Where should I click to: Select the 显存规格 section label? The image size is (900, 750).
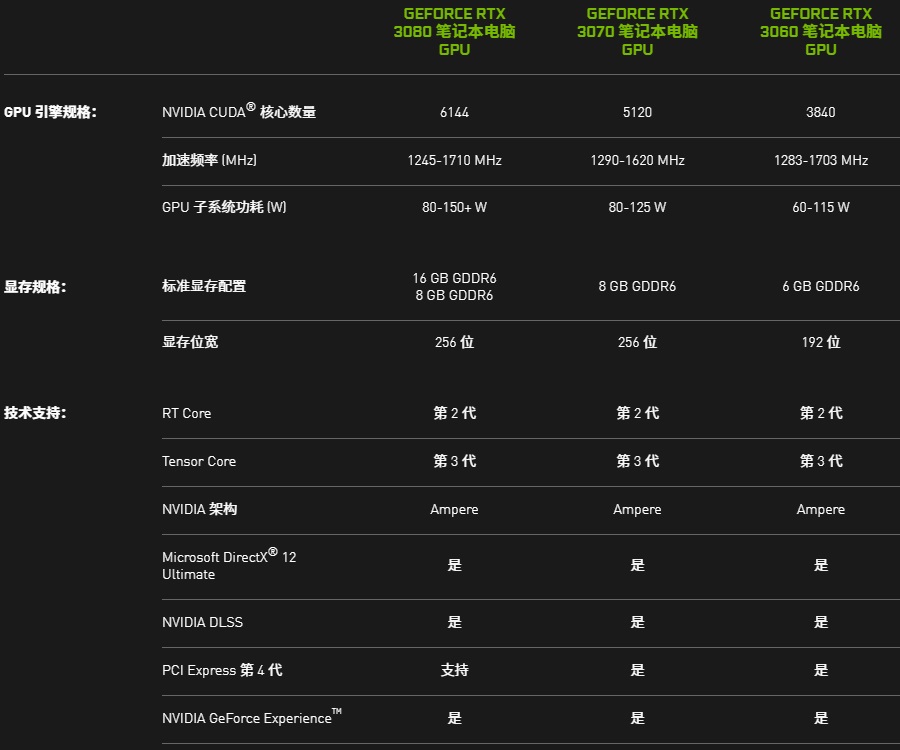pyautogui.click(x=35, y=286)
